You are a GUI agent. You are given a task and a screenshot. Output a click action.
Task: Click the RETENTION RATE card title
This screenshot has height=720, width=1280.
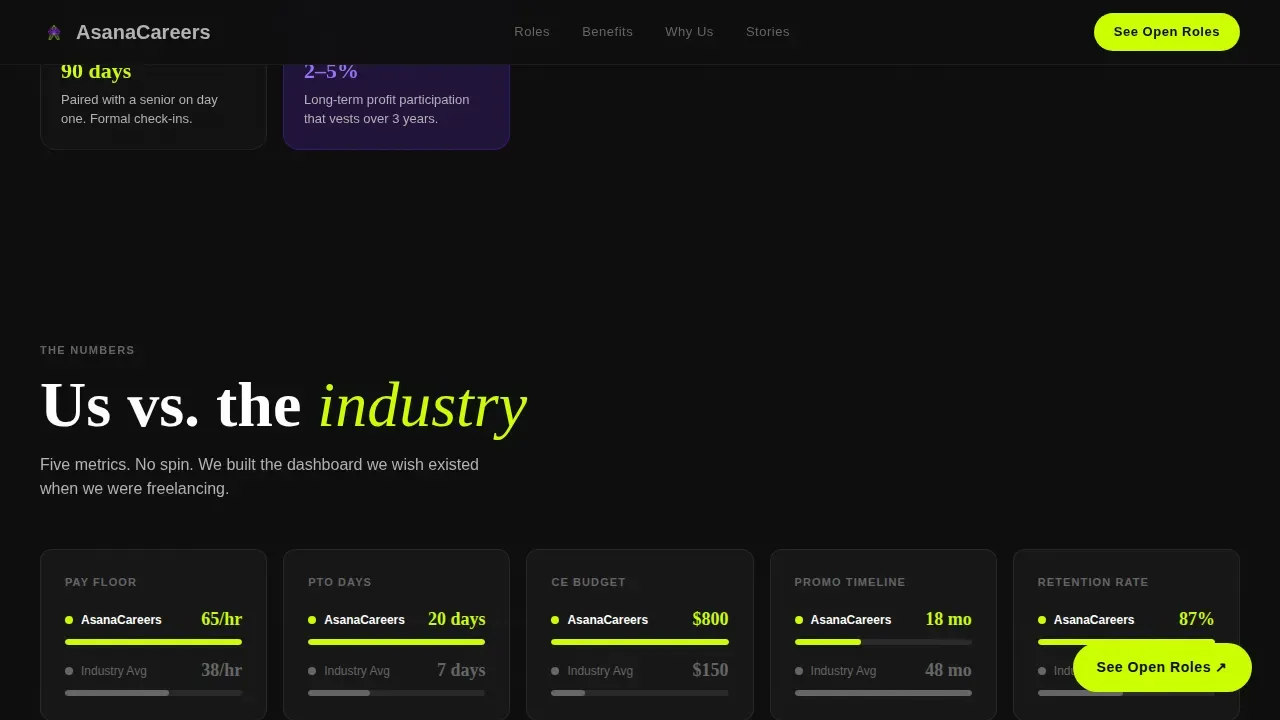[x=1093, y=582]
